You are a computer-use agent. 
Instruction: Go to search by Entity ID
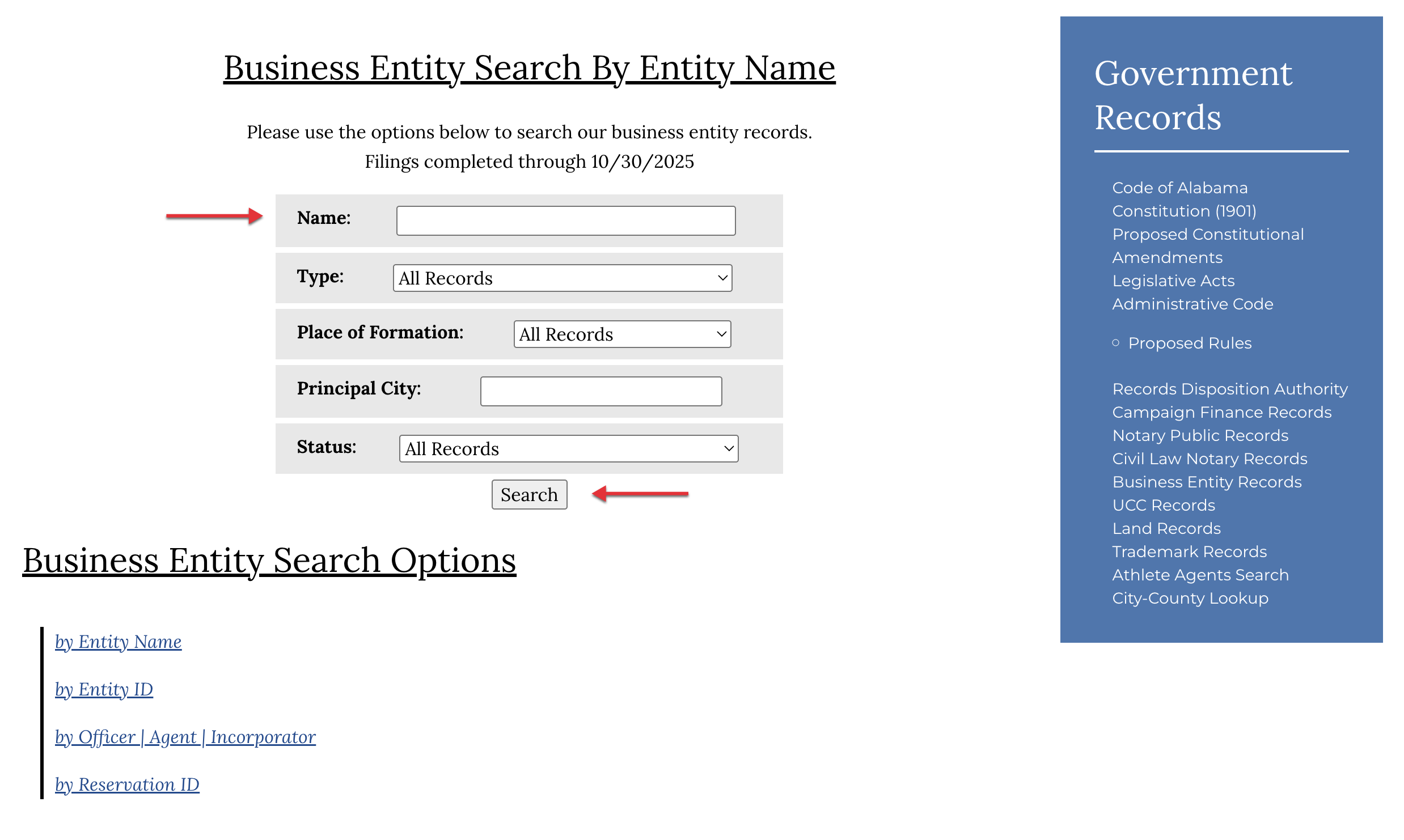click(x=104, y=689)
